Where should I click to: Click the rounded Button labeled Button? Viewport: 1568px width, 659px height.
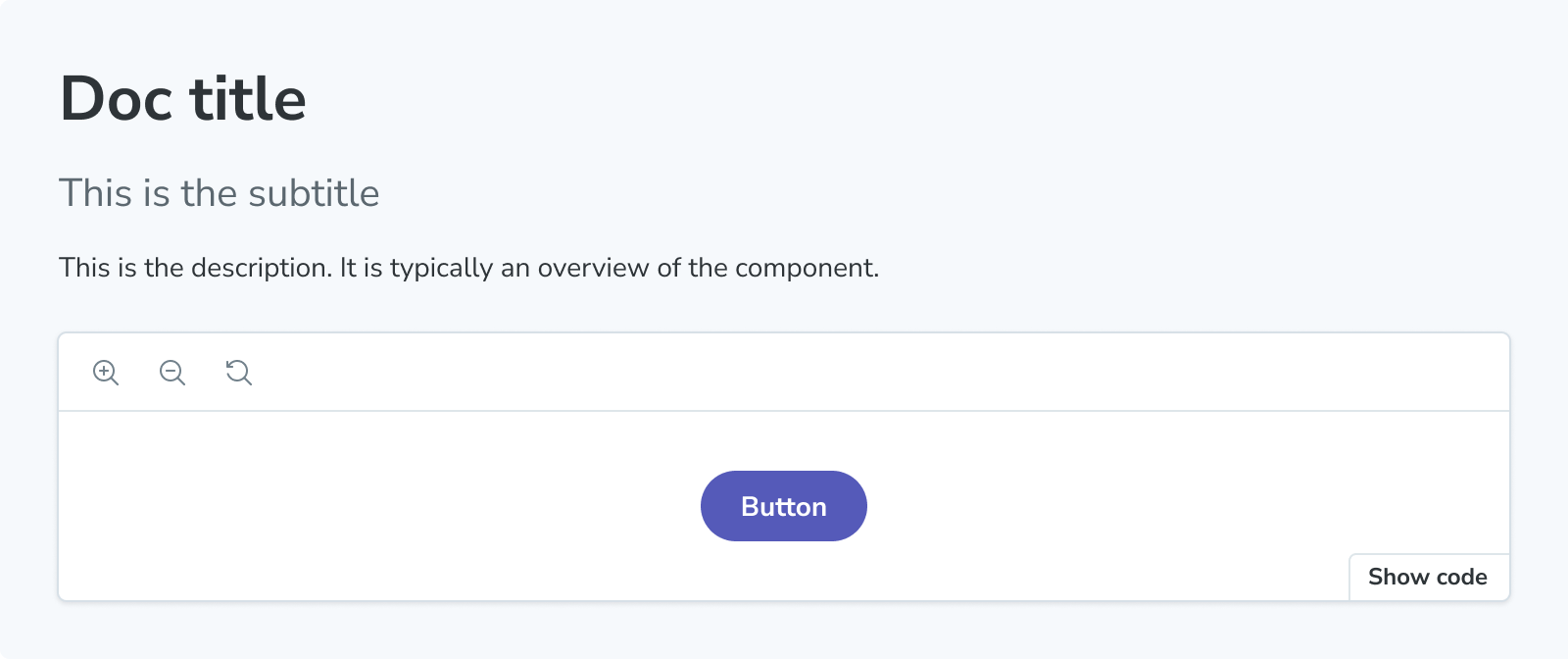(783, 505)
